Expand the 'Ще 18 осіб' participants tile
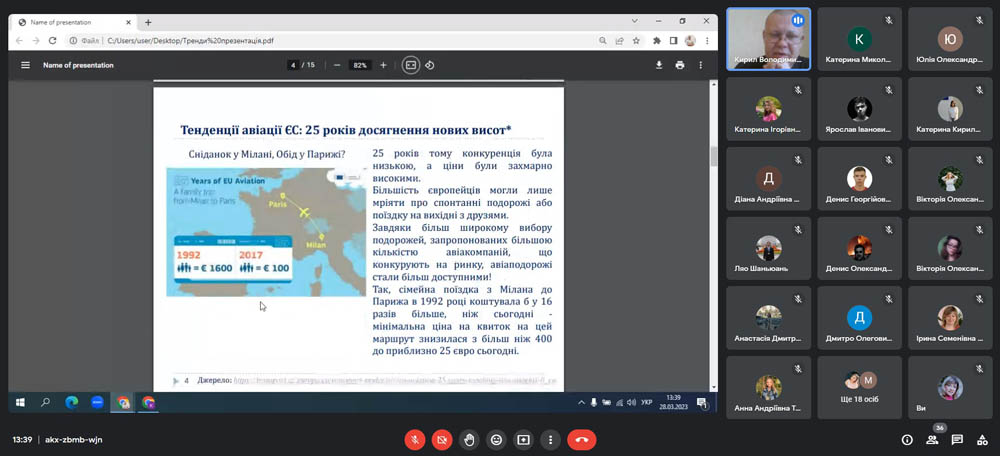Viewport: 1000px width, 456px height. [860, 387]
